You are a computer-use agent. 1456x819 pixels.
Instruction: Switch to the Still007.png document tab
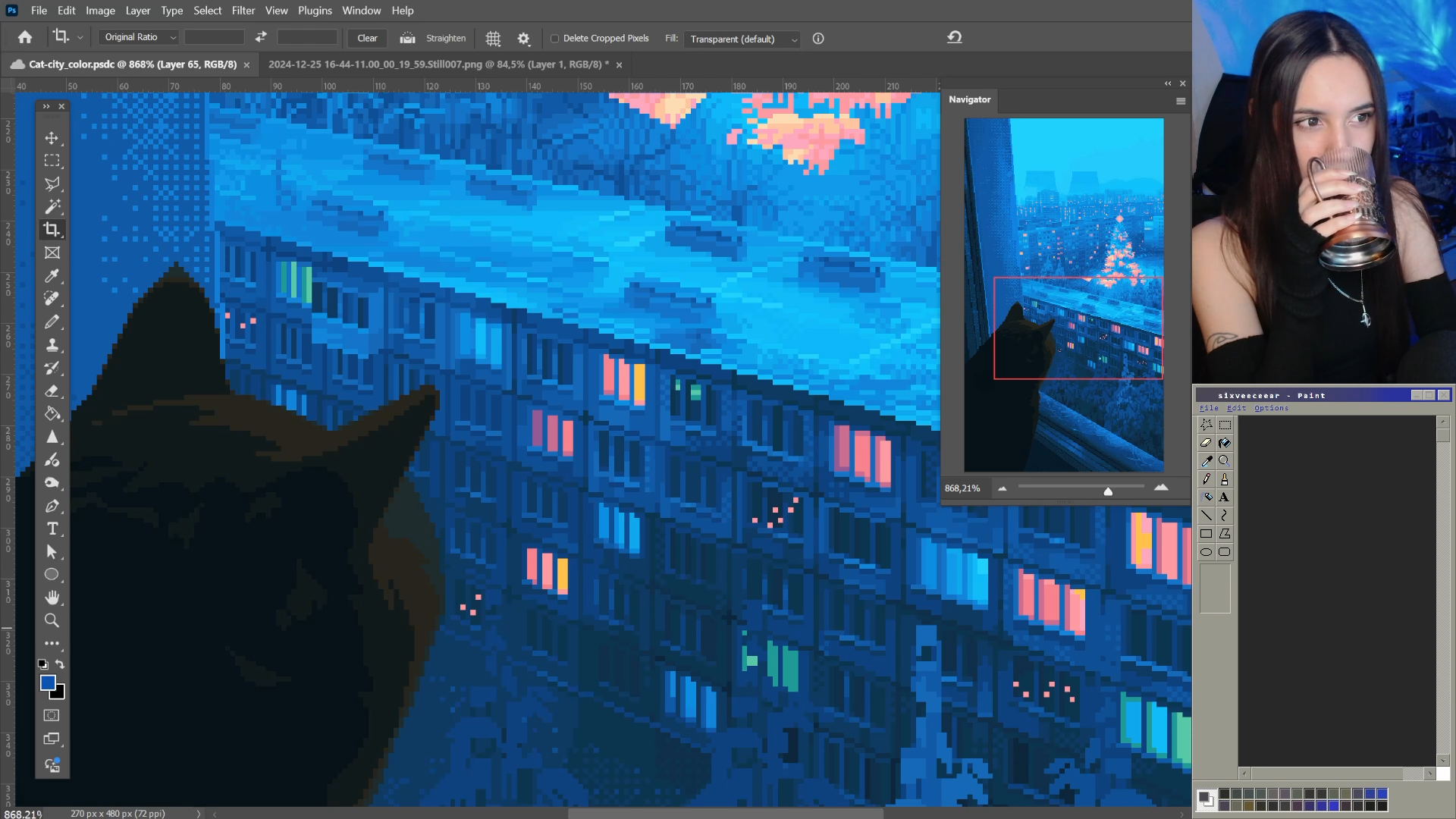click(x=438, y=64)
